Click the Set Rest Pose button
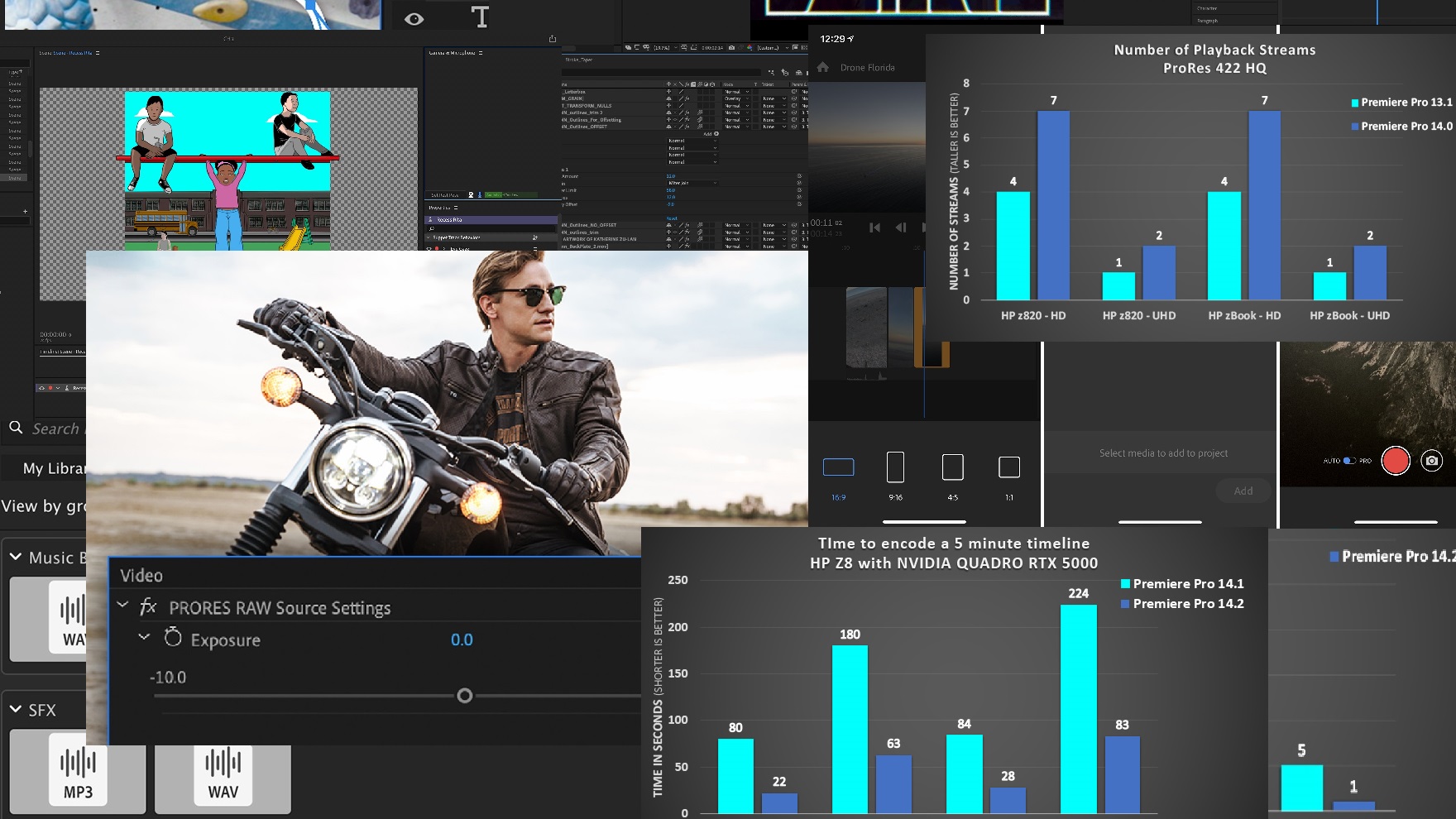Viewport: 1456px width, 819px height. point(445,195)
